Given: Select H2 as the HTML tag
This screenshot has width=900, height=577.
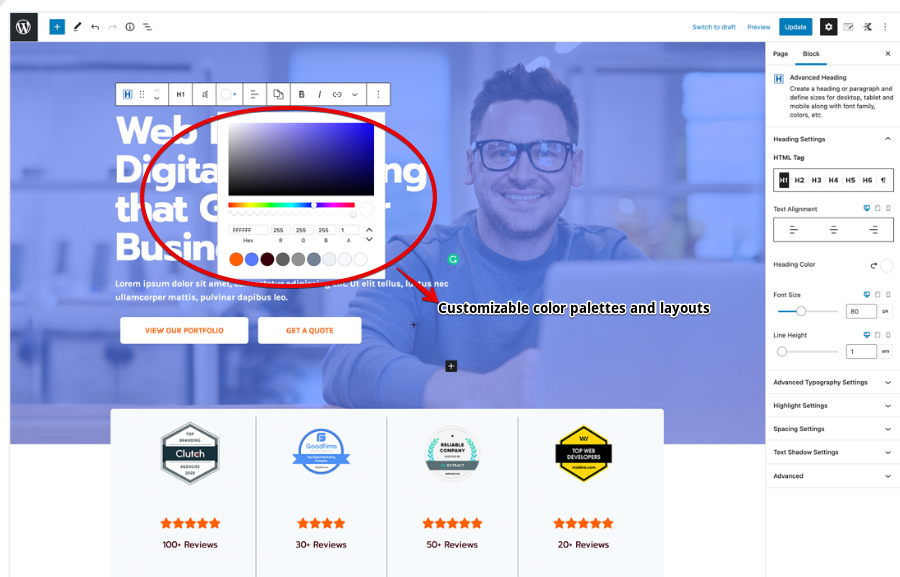Looking at the screenshot, I should tap(800, 180).
